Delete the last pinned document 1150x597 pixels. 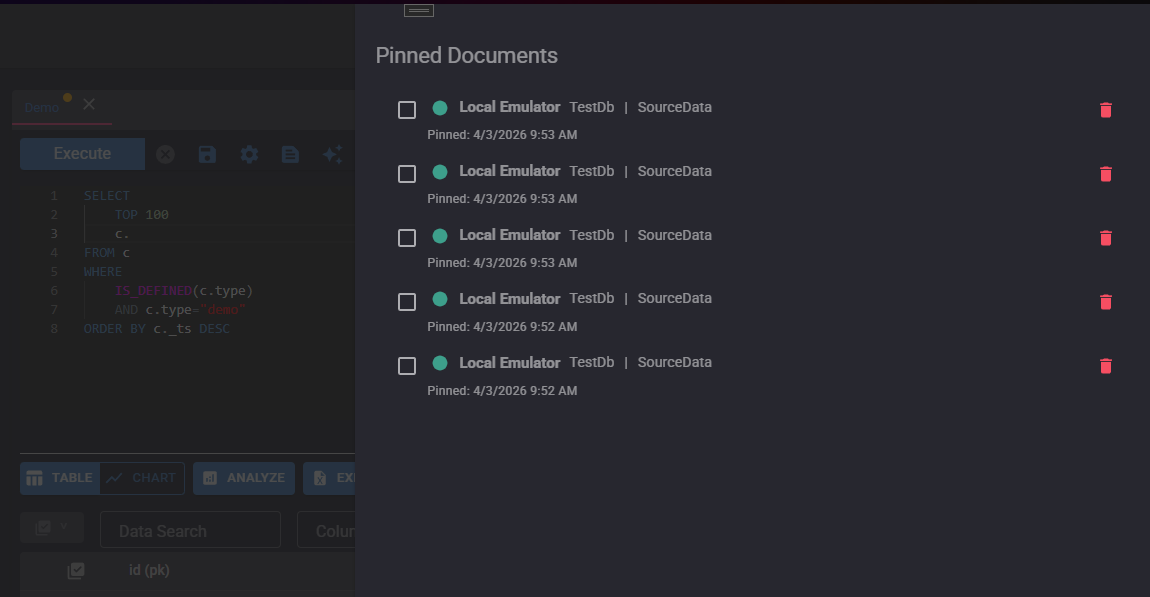tap(1105, 366)
